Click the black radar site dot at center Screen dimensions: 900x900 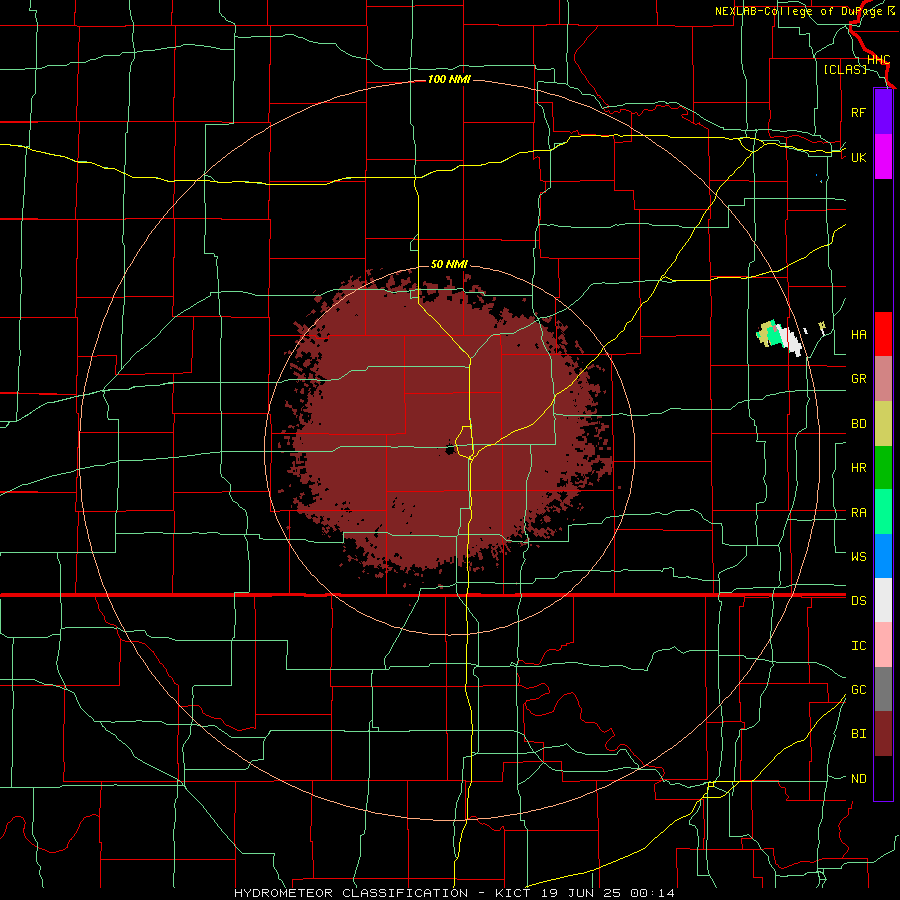coord(451,449)
